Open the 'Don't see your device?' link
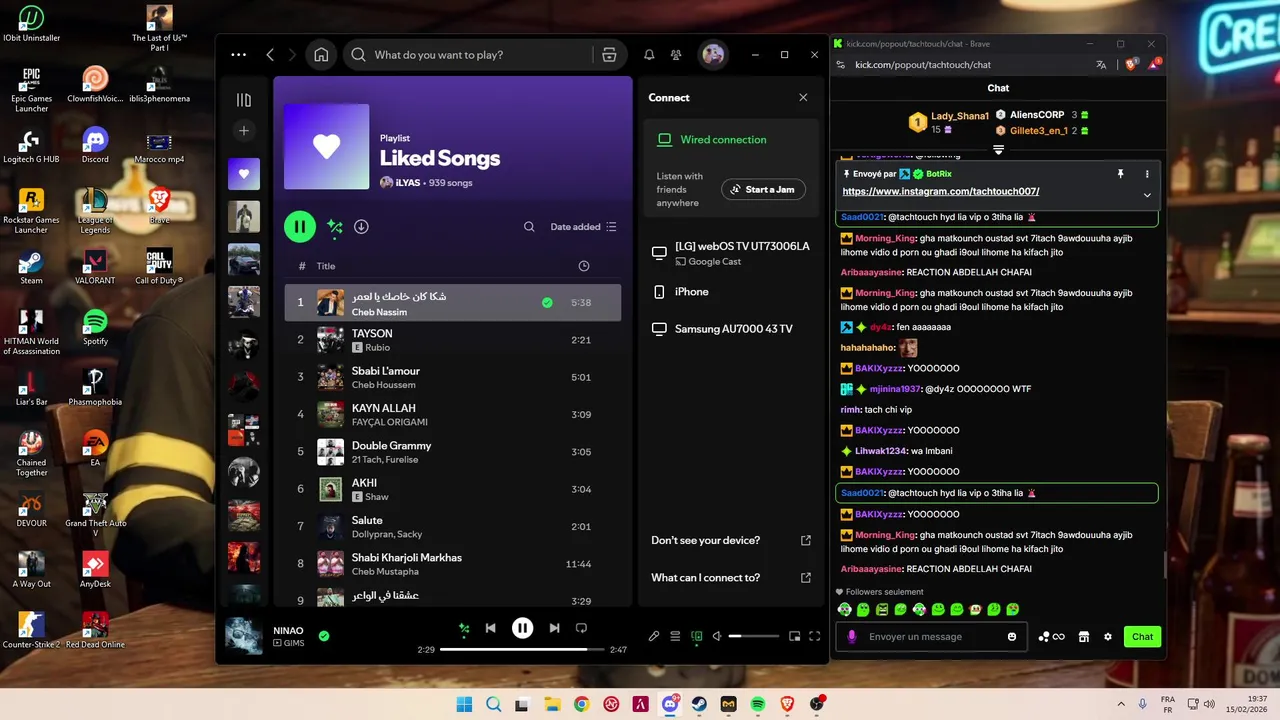This screenshot has height=720, width=1280. tap(730, 540)
